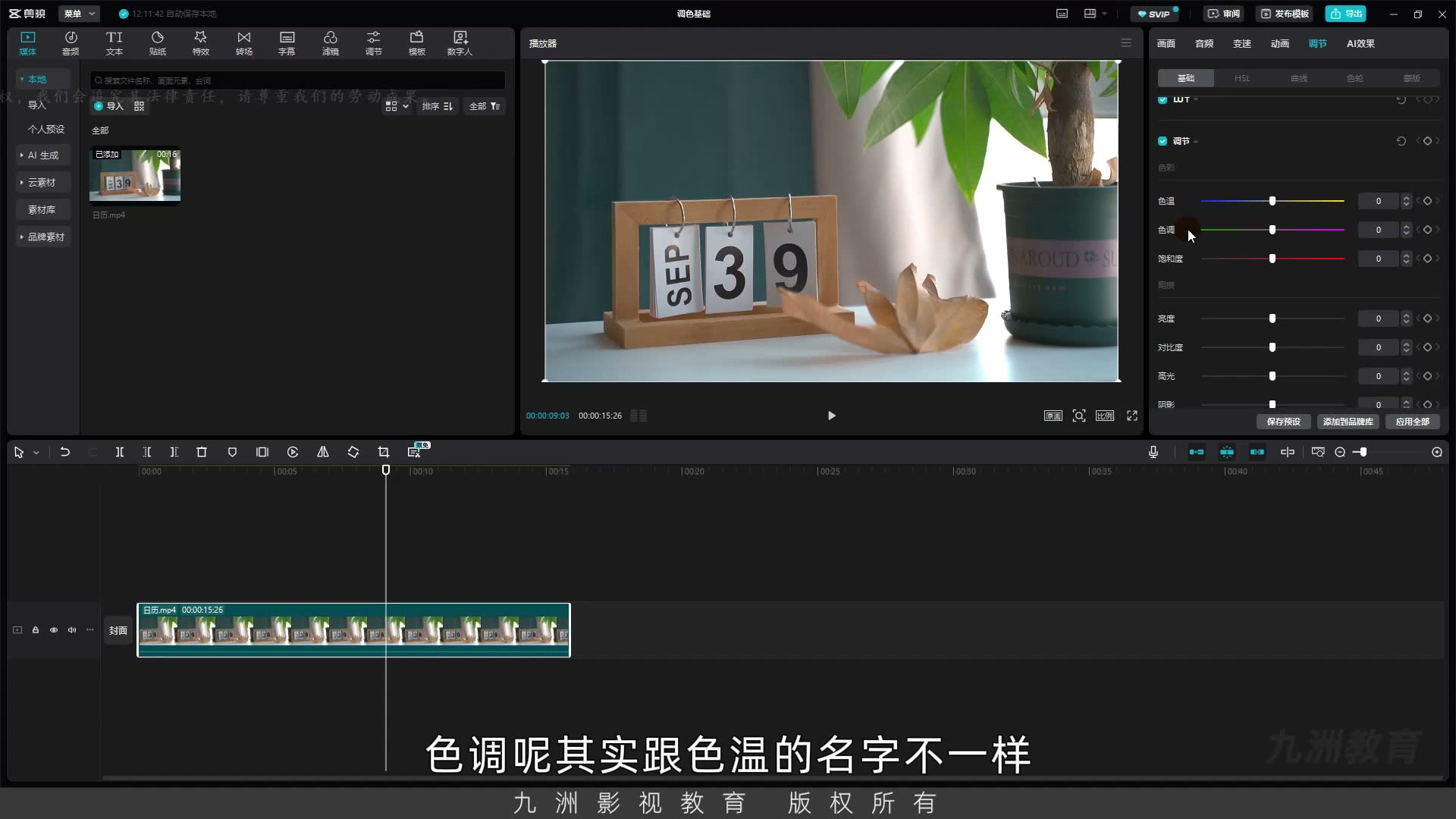The image size is (1456, 819).
Task: Click the zoom-to-fit focus icon in player
Action: pyautogui.click(x=1079, y=416)
